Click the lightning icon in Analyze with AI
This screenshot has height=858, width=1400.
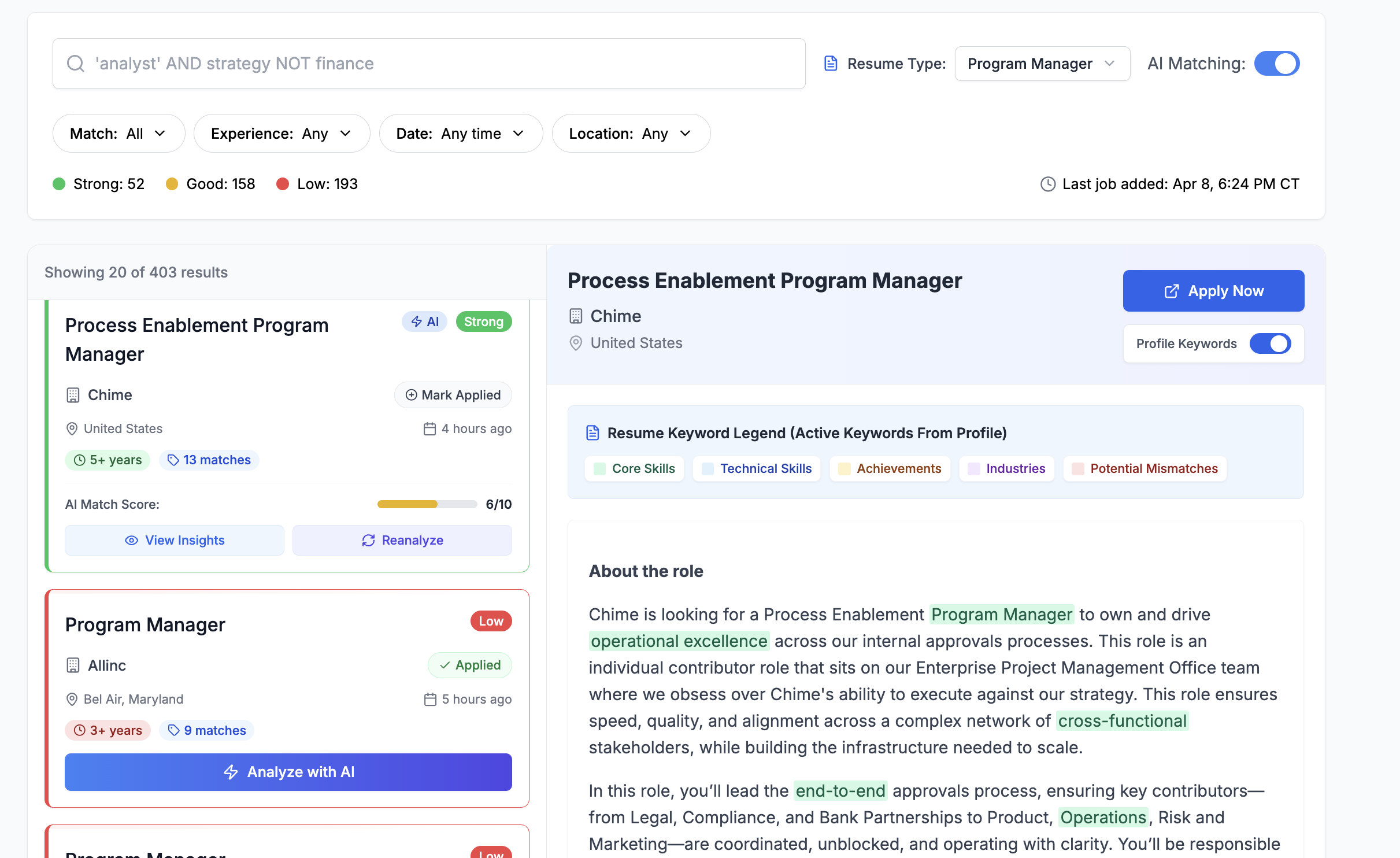tap(231, 772)
